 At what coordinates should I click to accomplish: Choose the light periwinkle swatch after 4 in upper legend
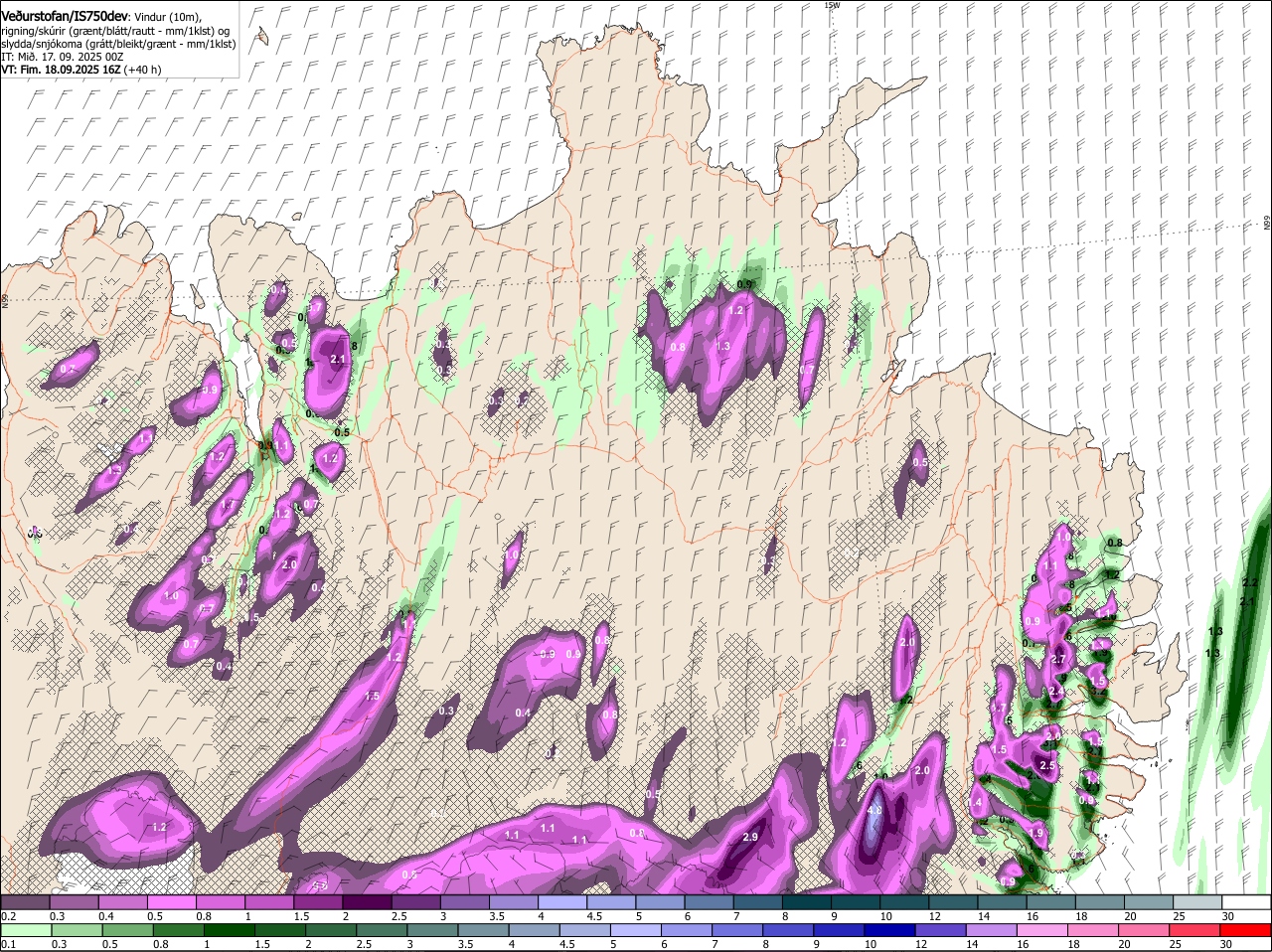pos(563,901)
